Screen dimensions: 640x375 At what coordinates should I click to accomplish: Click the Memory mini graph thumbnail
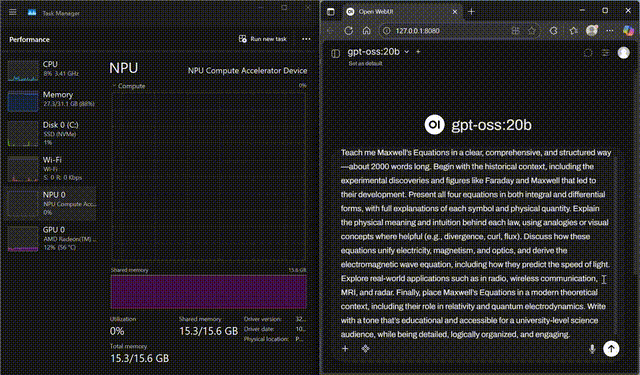pos(23,101)
